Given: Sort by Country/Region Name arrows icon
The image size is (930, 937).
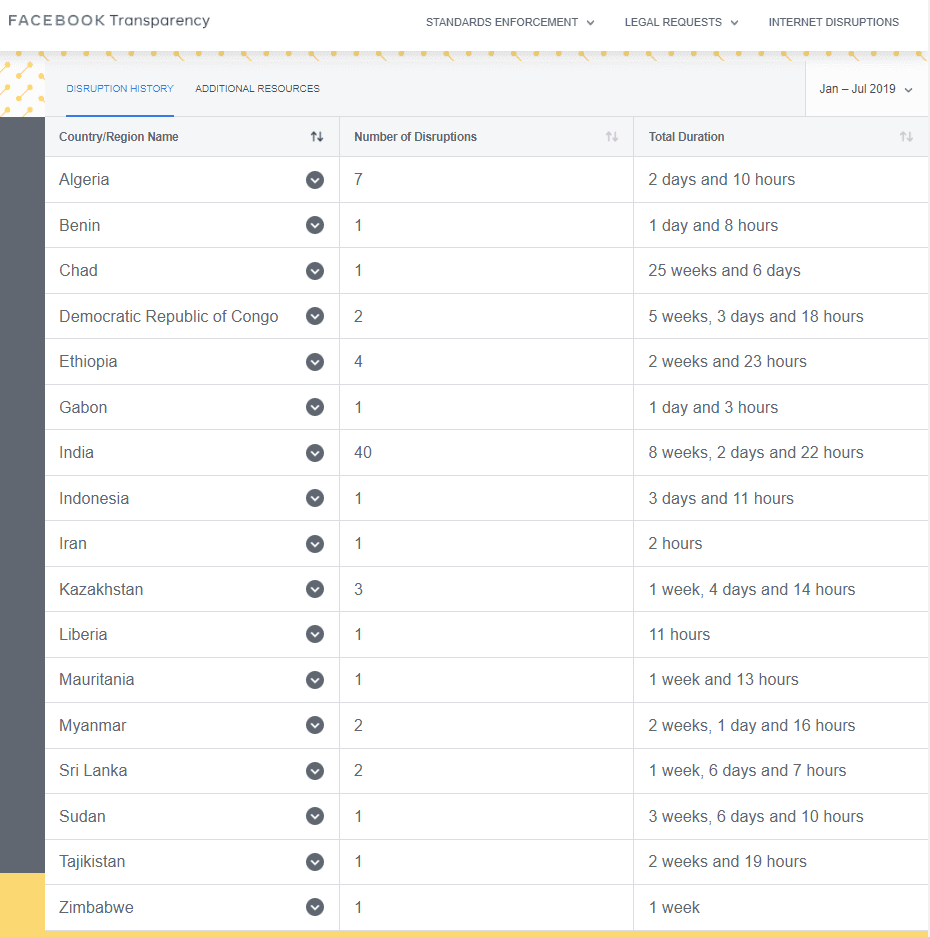Looking at the screenshot, I should (x=317, y=137).
